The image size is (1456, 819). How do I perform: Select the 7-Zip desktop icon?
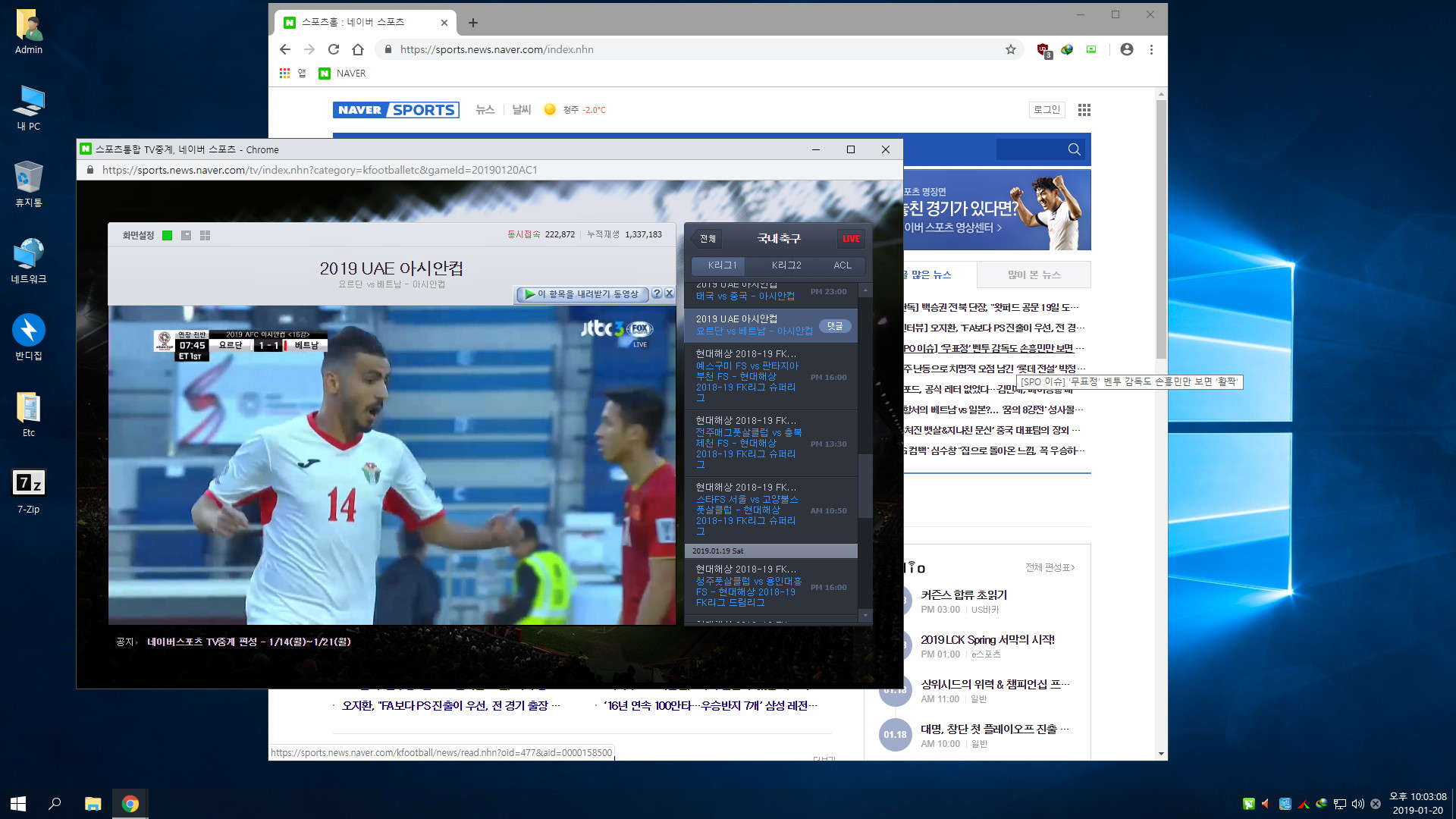(29, 491)
